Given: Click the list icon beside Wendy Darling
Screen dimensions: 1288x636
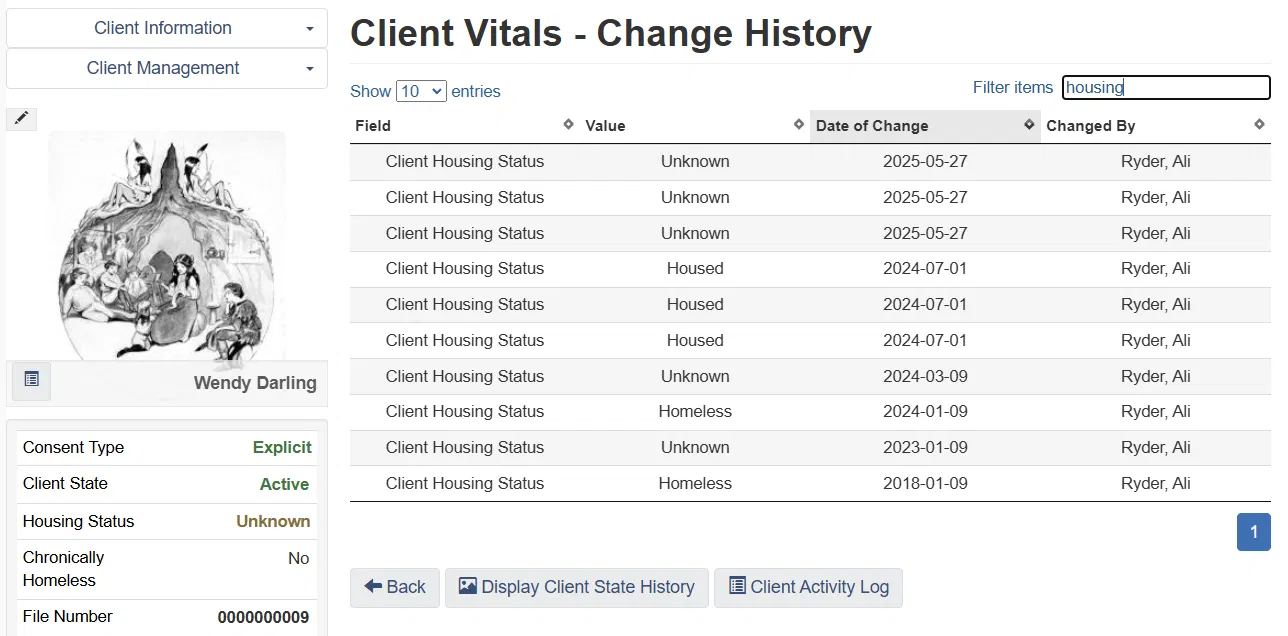Looking at the screenshot, I should point(32,380).
